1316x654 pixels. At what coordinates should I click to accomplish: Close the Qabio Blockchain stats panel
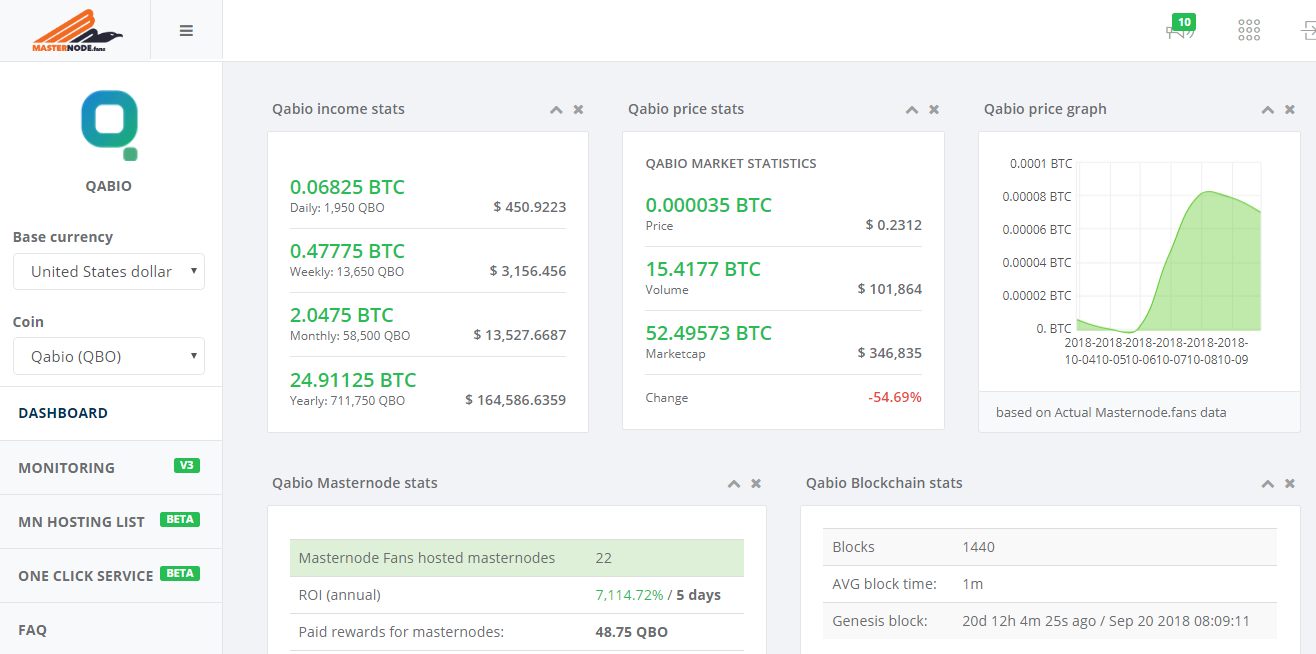tap(1290, 484)
